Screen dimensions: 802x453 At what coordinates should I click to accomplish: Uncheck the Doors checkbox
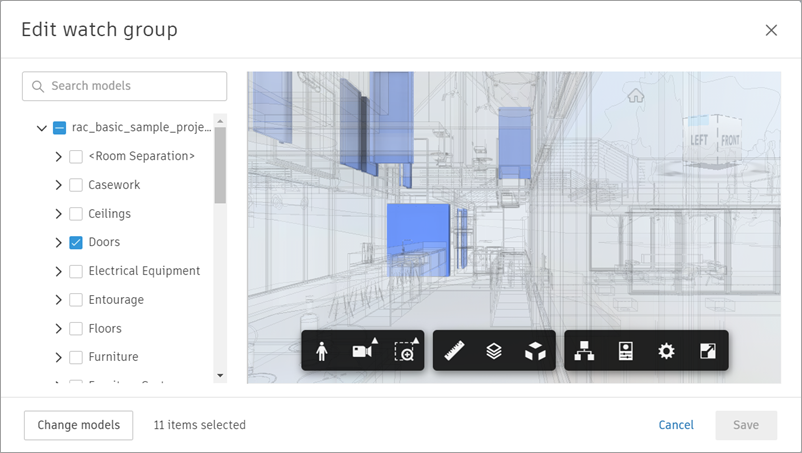tap(76, 242)
